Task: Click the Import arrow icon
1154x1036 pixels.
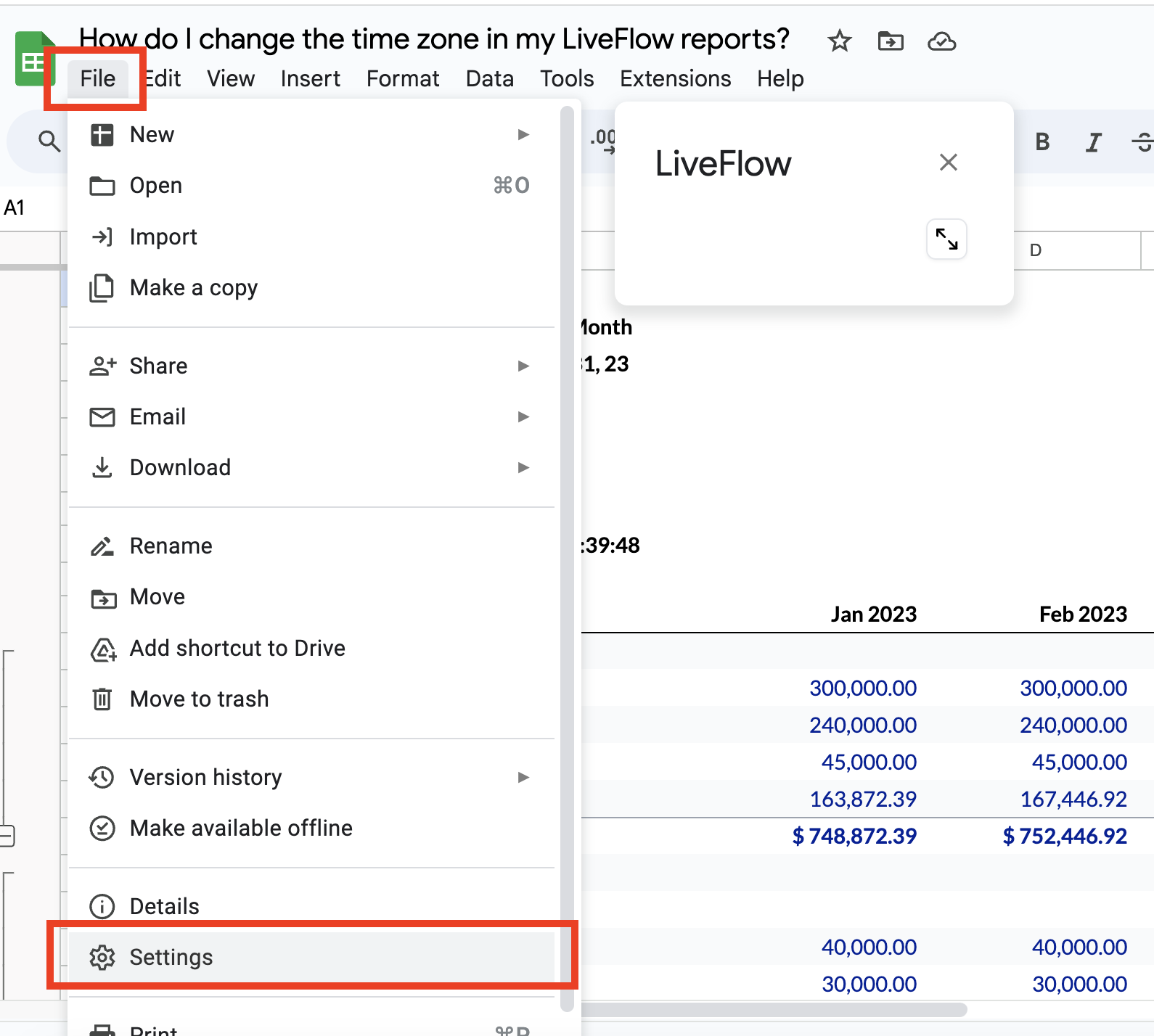Action: pos(102,237)
